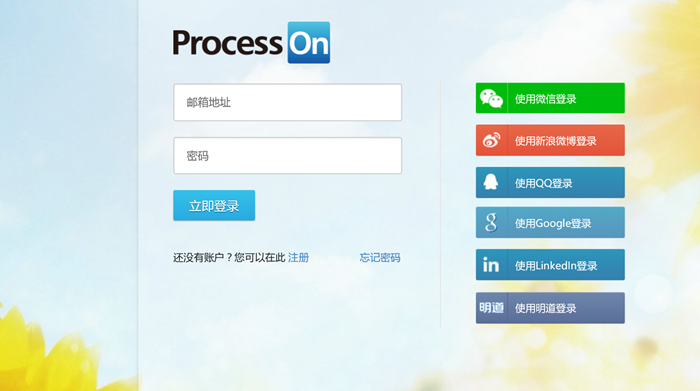The height and width of the screenshot is (391, 700).
Task: Pick 使用明道登录 text
Action: [546, 308]
